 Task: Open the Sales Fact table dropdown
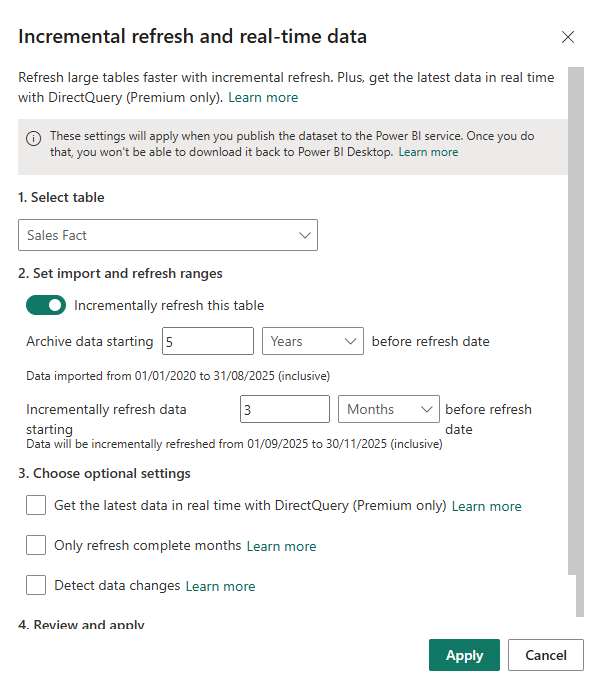click(x=168, y=235)
